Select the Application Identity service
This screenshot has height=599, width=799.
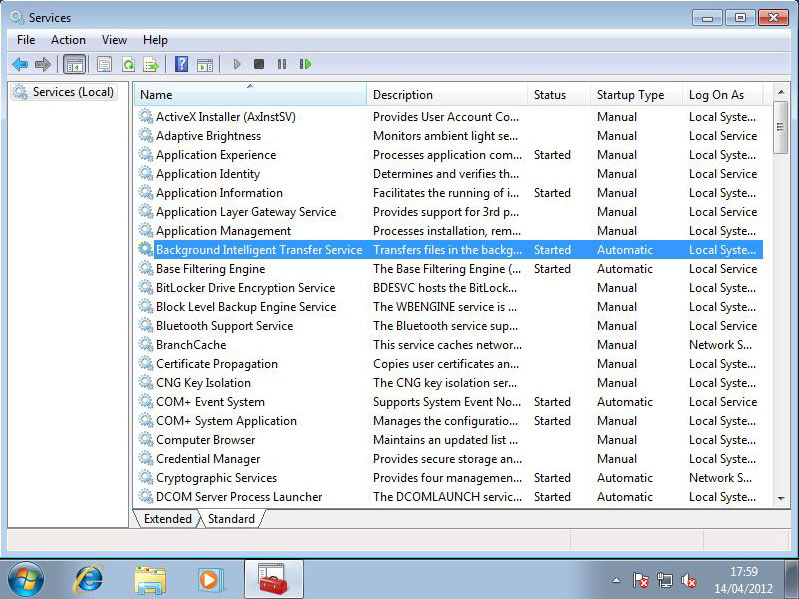point(448,174)
